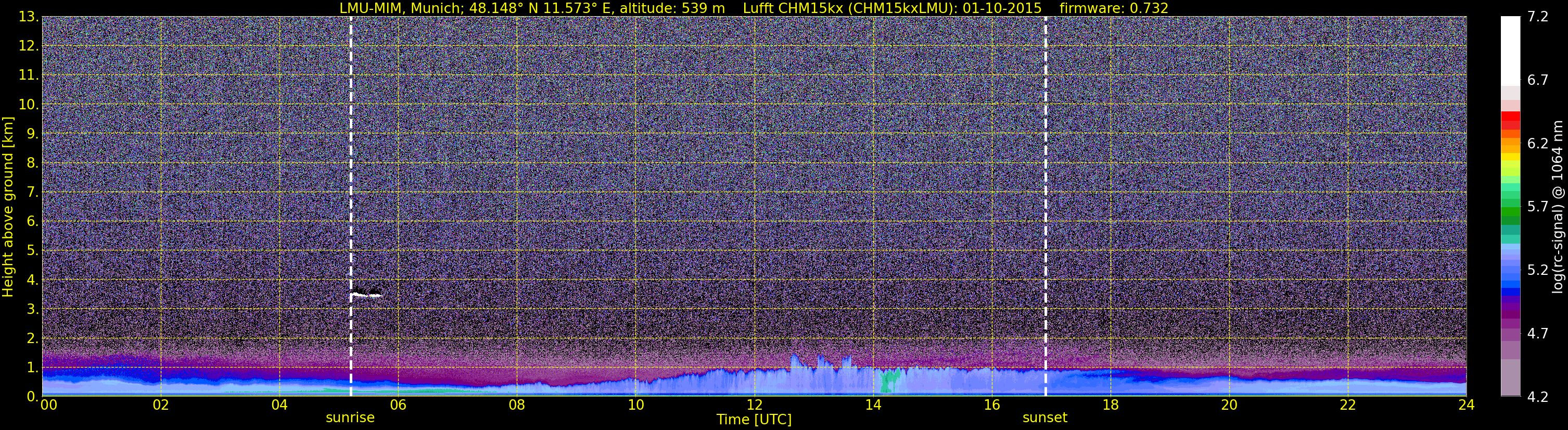1568x430 pixels.
Task: Click the 'Time [UTC]' axis label
Action: click(x=754, y=419)
